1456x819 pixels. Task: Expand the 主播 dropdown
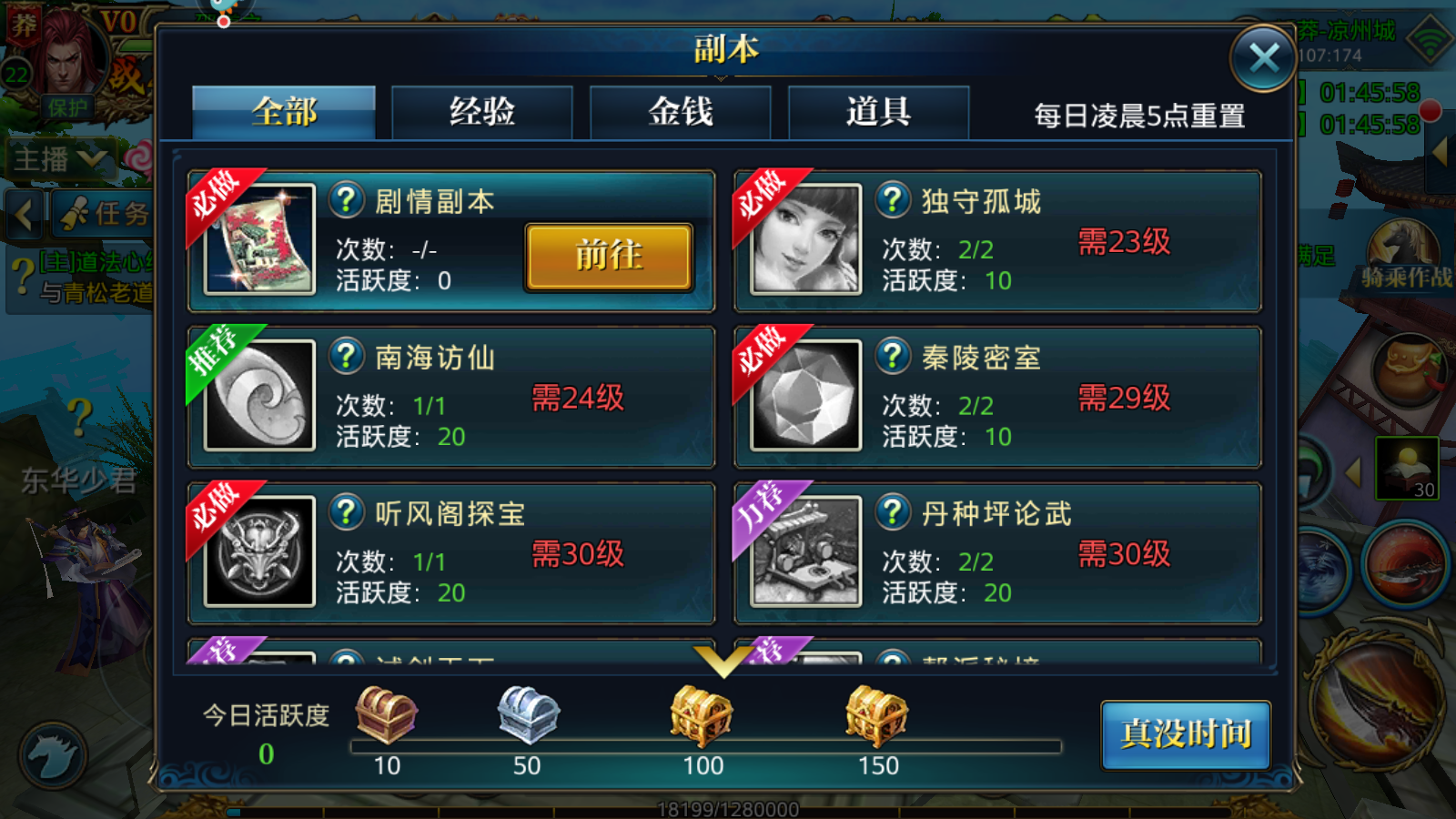coord(60,159)
